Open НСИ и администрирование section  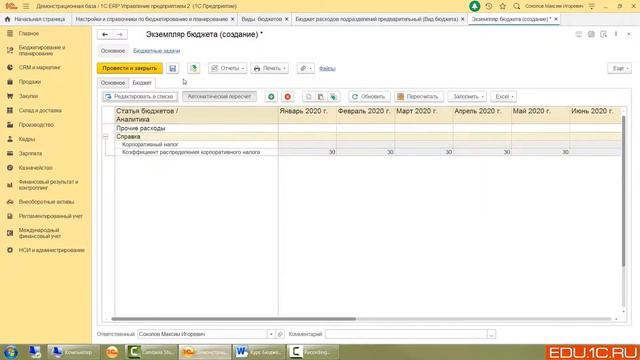pos(51,250)
